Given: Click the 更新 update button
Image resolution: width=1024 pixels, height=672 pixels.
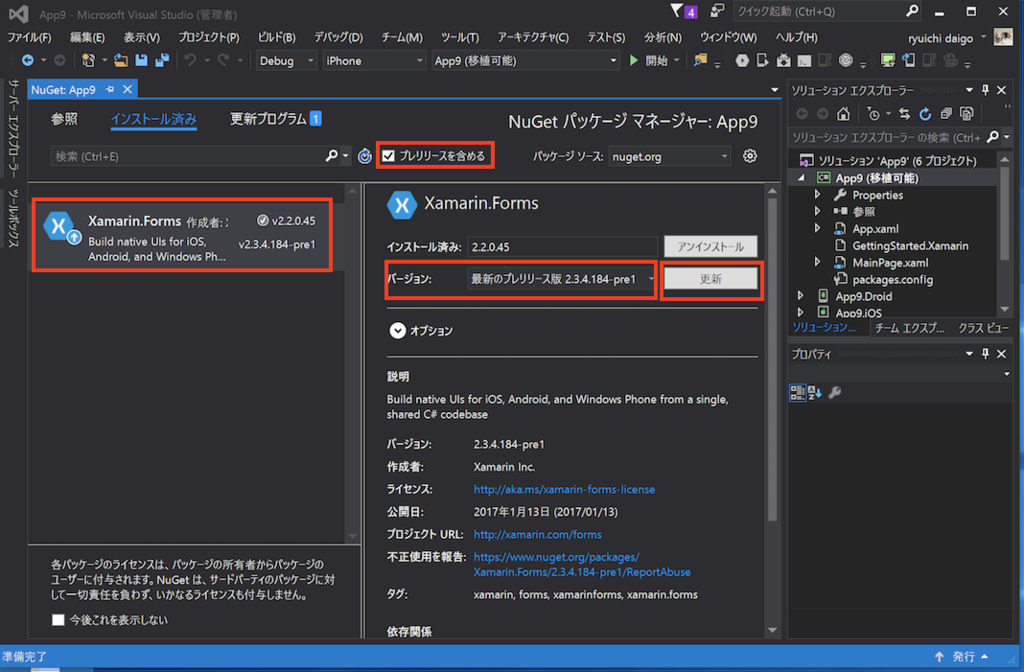Looking at the screenshot, I should coord(711,279).
